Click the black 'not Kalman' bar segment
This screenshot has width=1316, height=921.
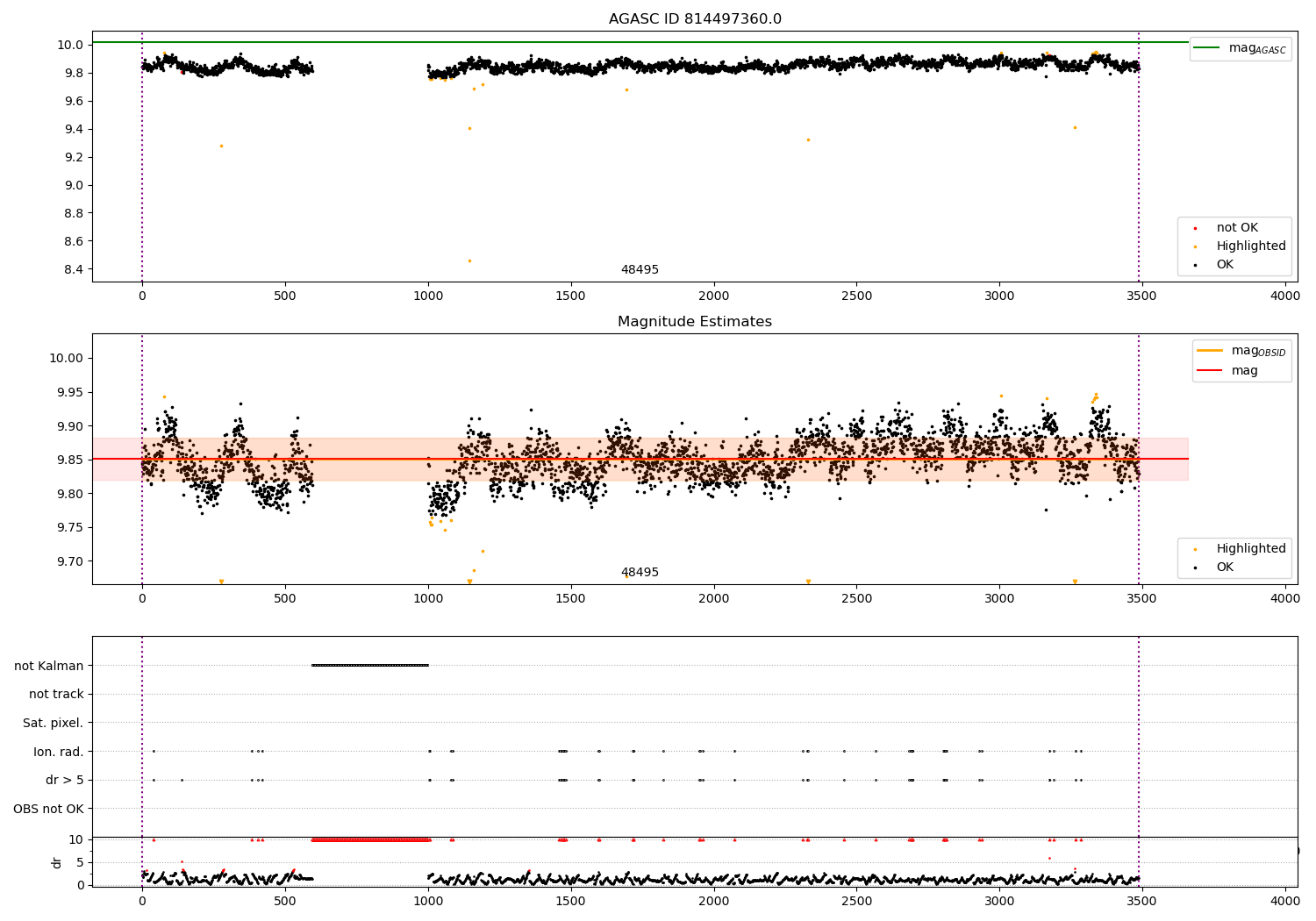coord(370,666)
